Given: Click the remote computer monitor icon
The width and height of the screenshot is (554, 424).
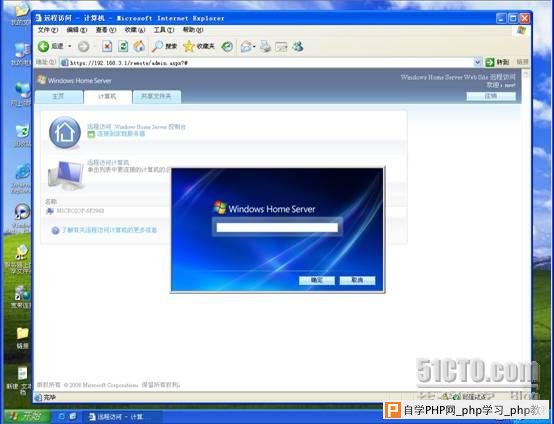Looking at the screenshot, I should click(x=66, y=175).
